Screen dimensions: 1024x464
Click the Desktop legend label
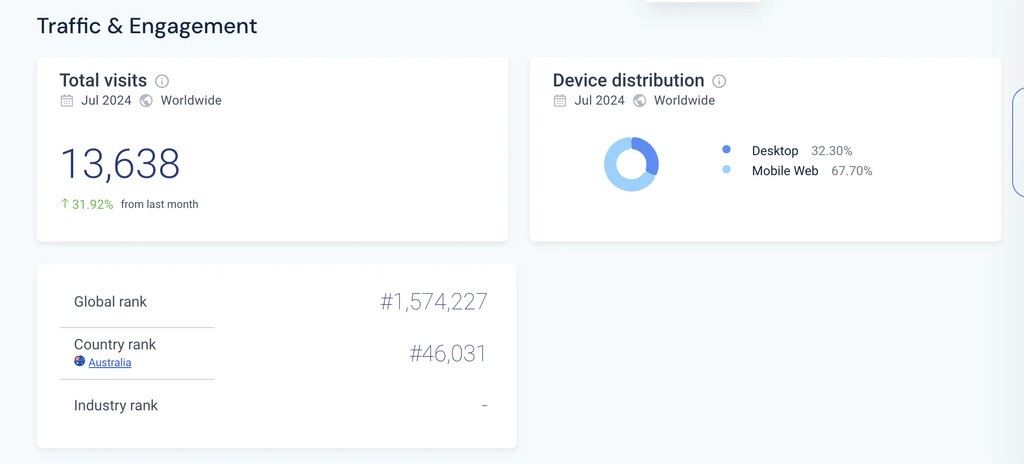(x=775, y=151)
